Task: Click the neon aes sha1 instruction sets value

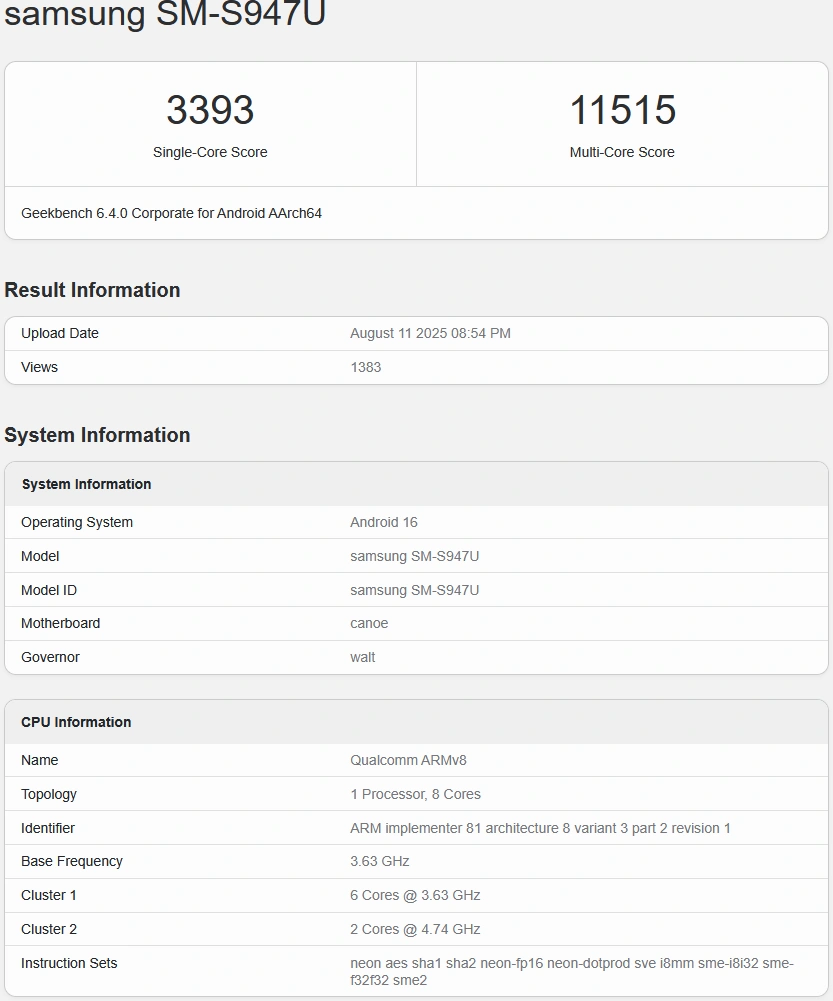Action: (x=572, y=971)
